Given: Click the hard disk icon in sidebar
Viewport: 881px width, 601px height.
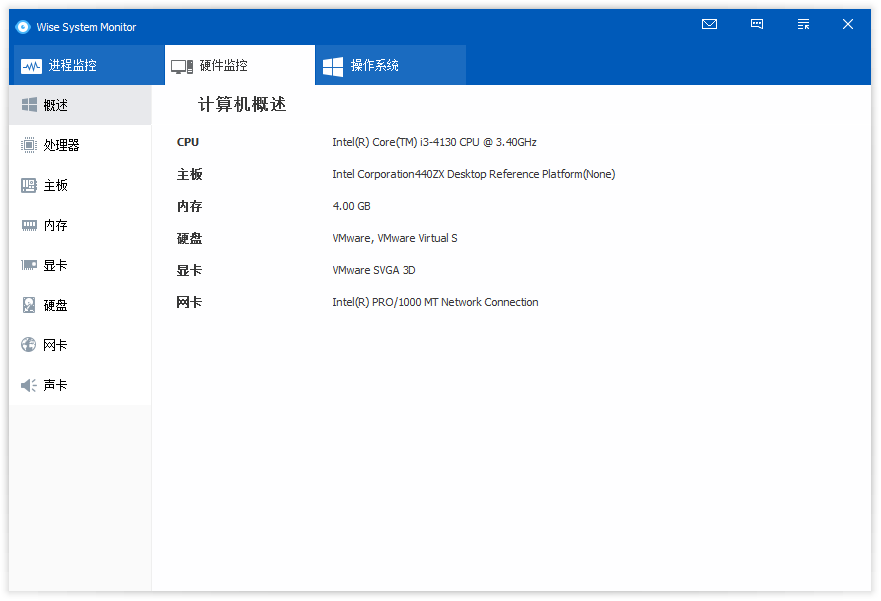Looking at the screenshot, I should point(29,305).
